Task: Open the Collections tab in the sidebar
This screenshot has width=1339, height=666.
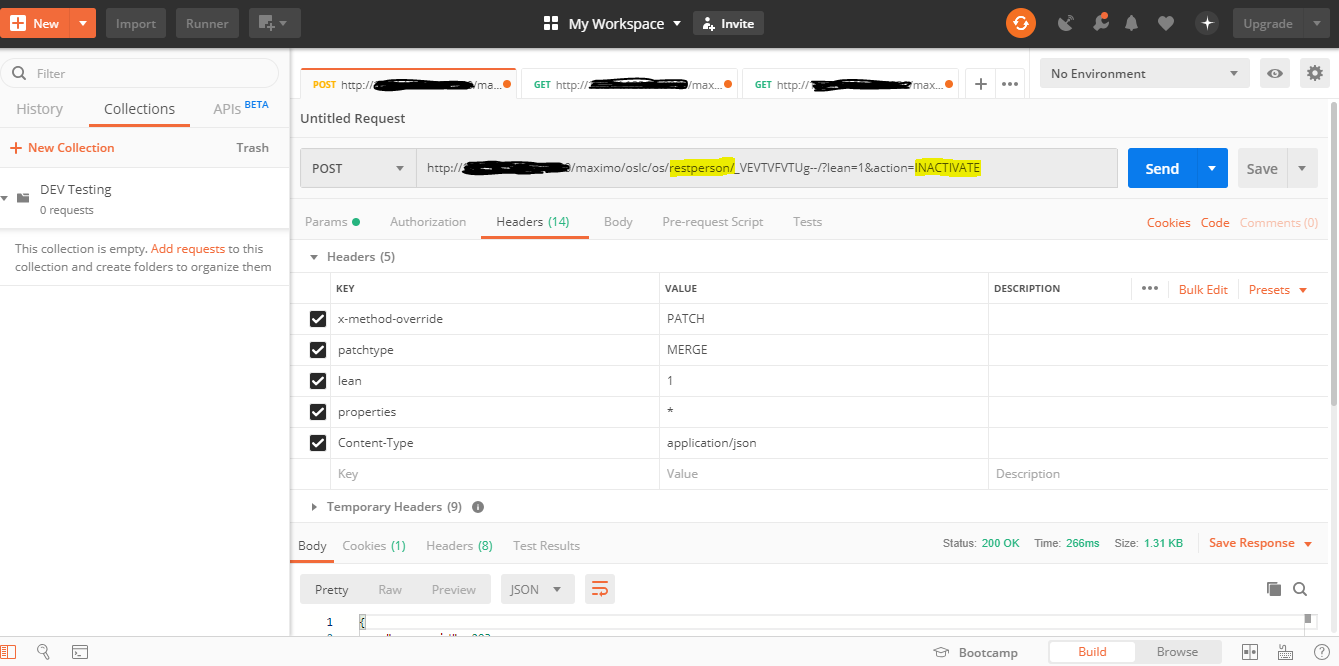Action: pyautogui.click(x=139, y=108)
